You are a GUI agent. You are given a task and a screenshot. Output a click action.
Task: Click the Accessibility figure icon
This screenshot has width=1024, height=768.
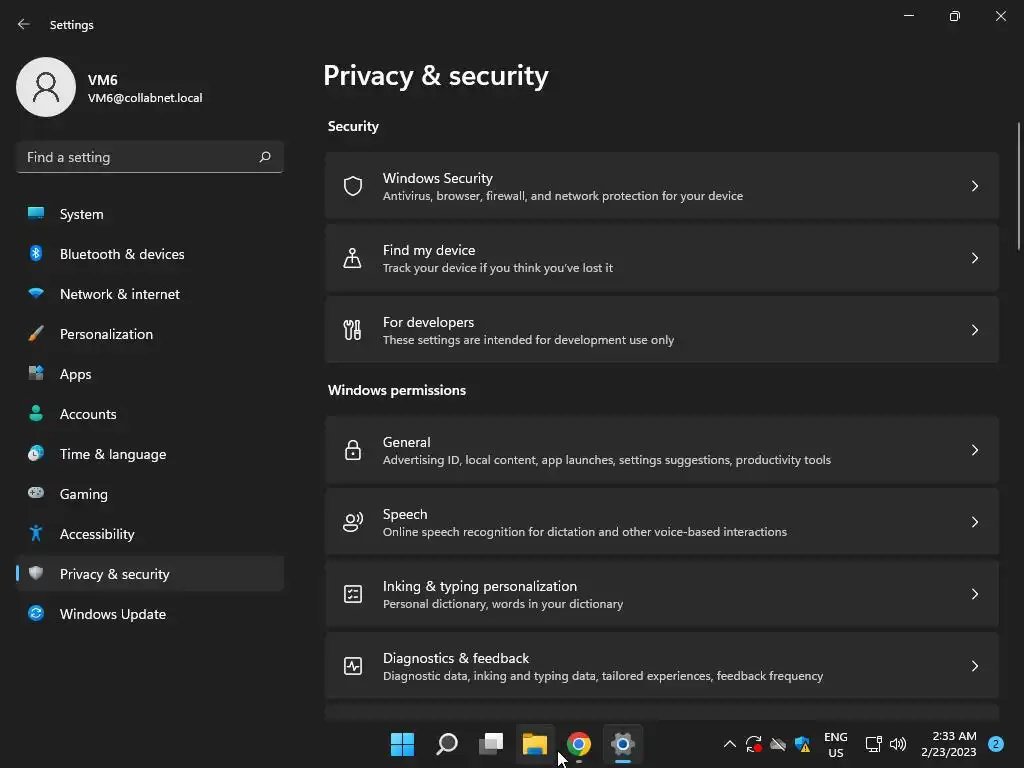click(x=36, y=533)
